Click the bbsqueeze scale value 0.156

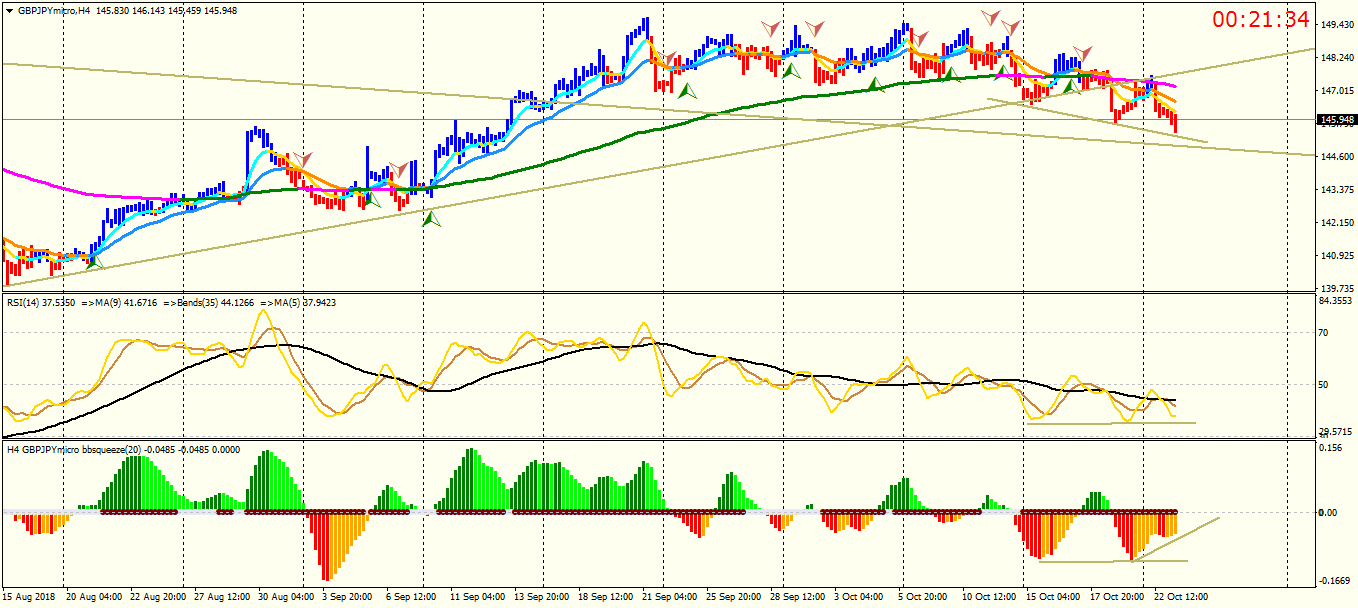click(x=1330, y=448)
